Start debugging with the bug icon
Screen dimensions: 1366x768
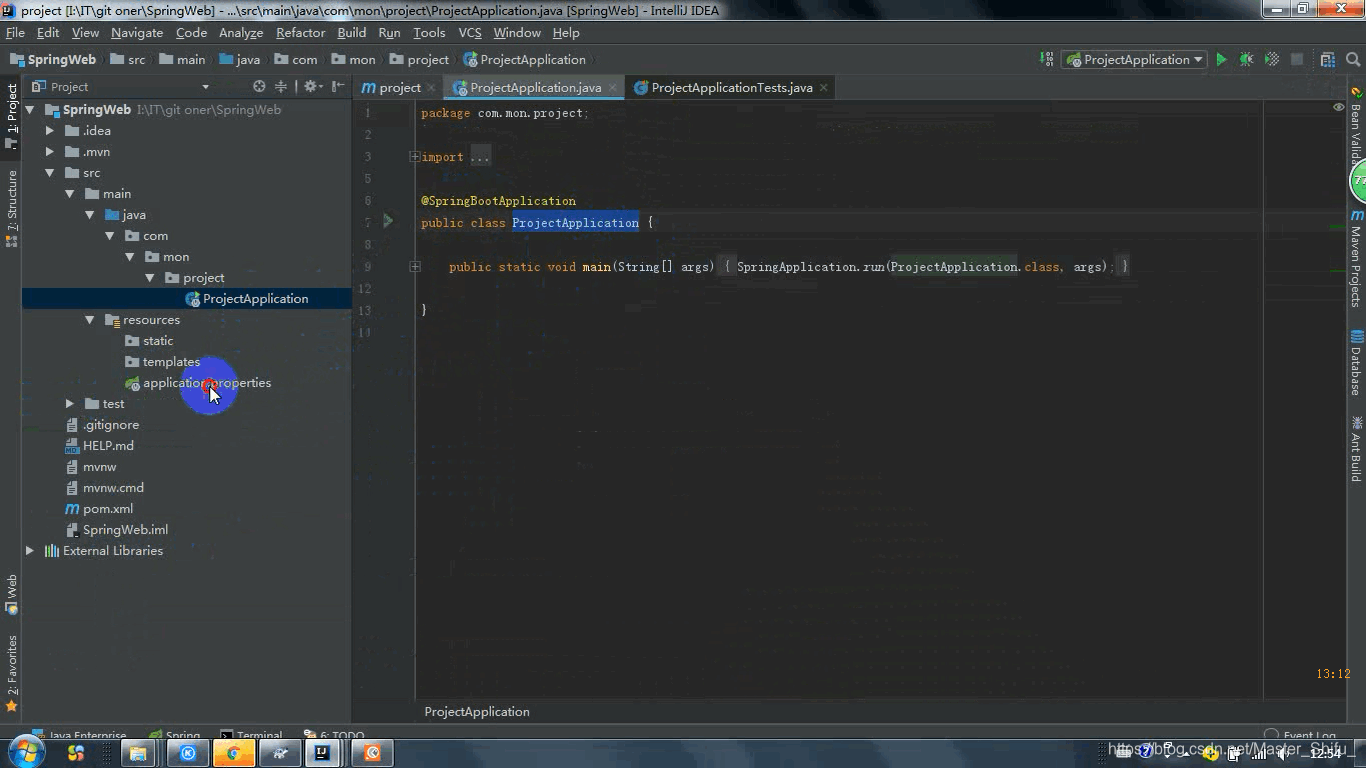1246,60
